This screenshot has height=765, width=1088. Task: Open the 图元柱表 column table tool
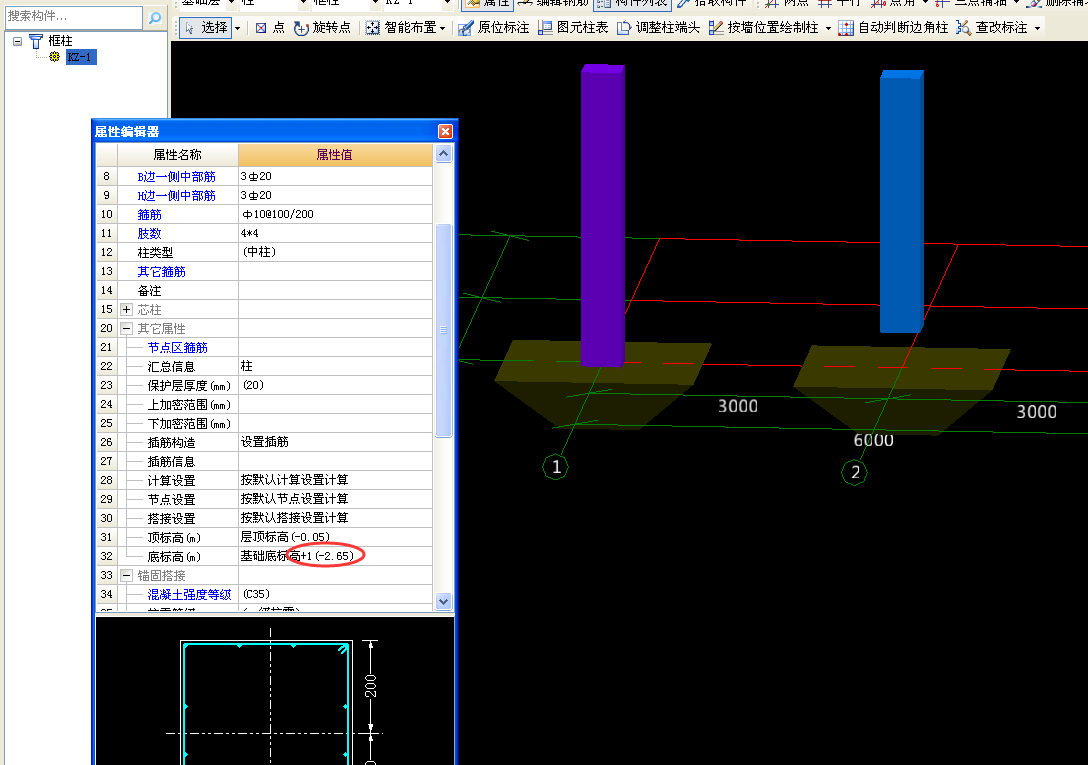(574, 28)
